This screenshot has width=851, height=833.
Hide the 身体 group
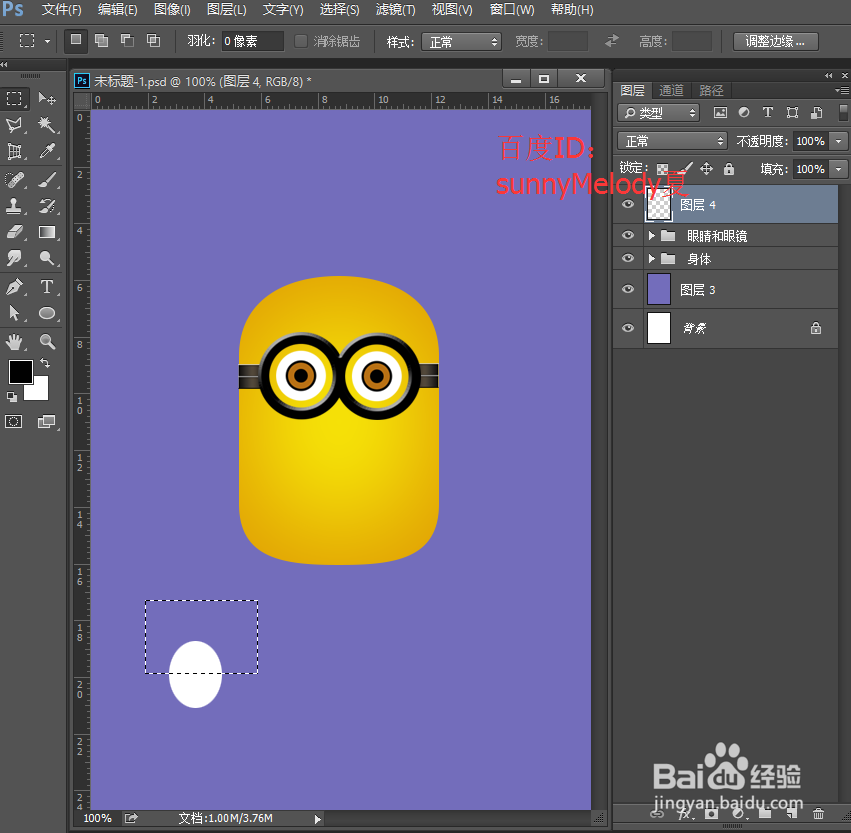pyautogui.click(x=628, y=258)
